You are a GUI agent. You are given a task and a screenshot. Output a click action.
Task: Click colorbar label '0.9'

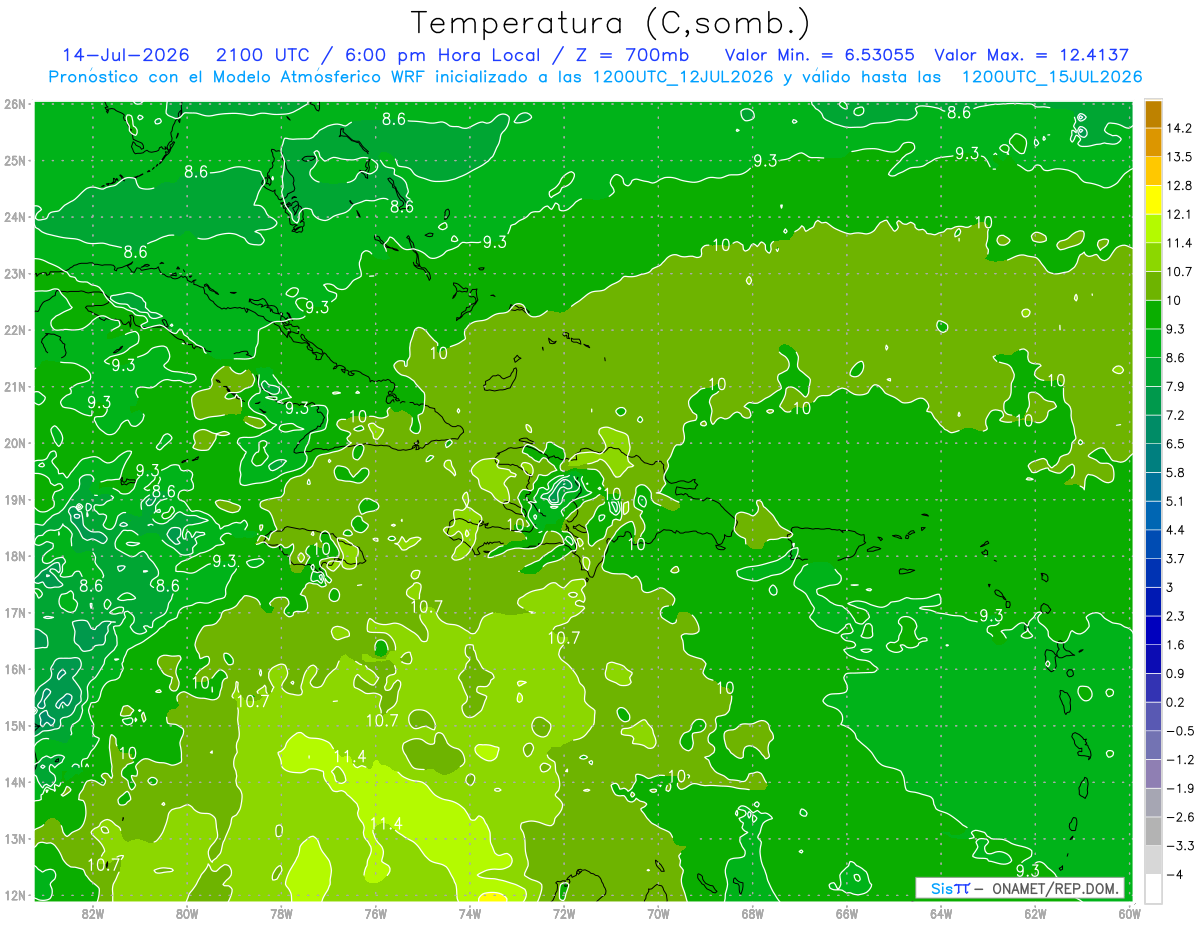click(1178, 673)
